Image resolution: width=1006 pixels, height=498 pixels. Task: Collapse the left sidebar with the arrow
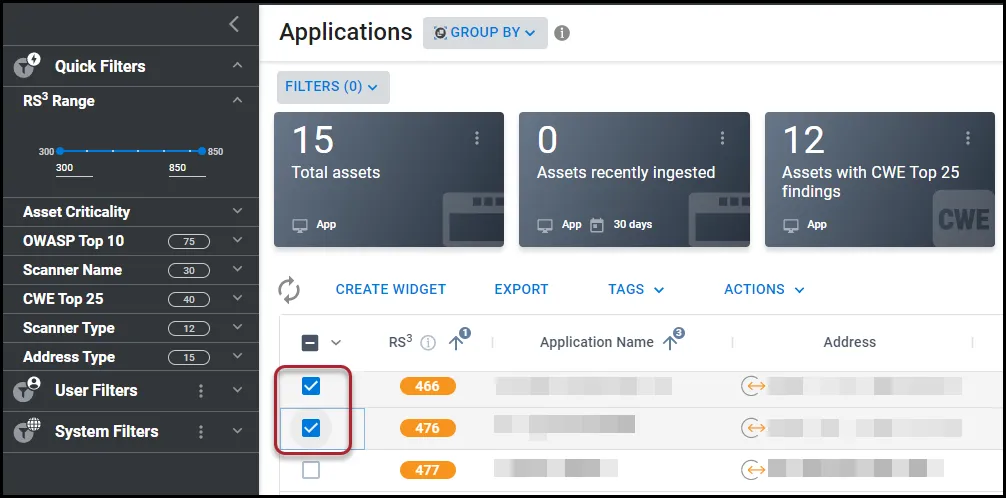click(x=234, y=24)
